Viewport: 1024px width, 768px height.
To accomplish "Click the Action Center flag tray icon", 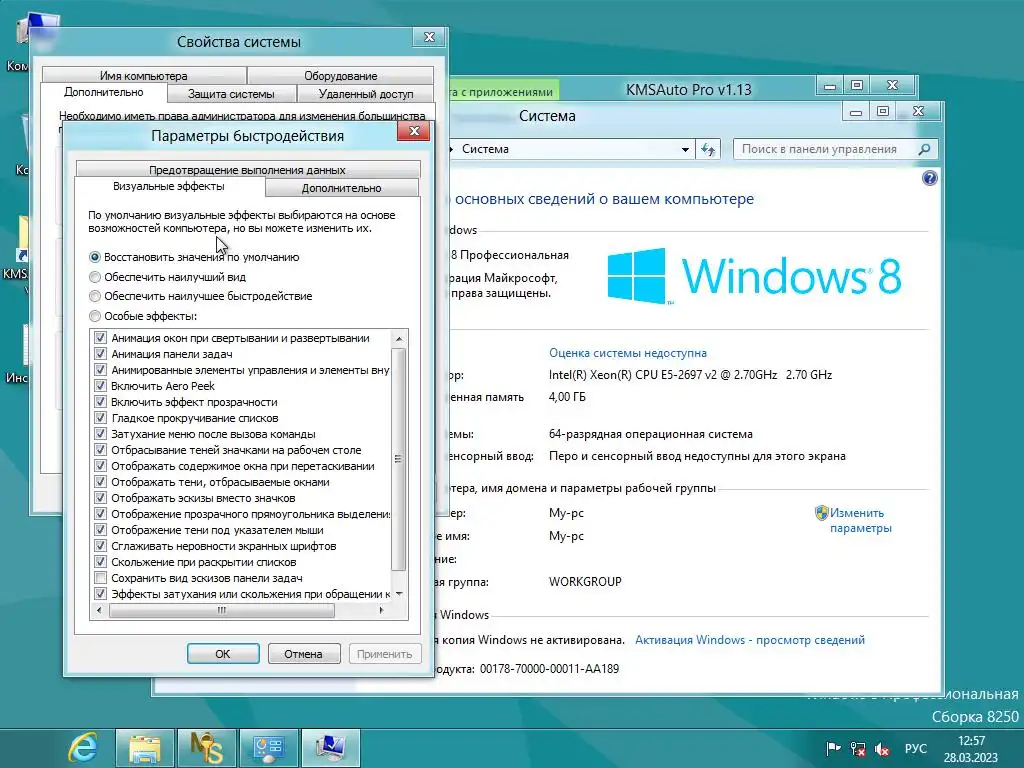I will point(833,749).
